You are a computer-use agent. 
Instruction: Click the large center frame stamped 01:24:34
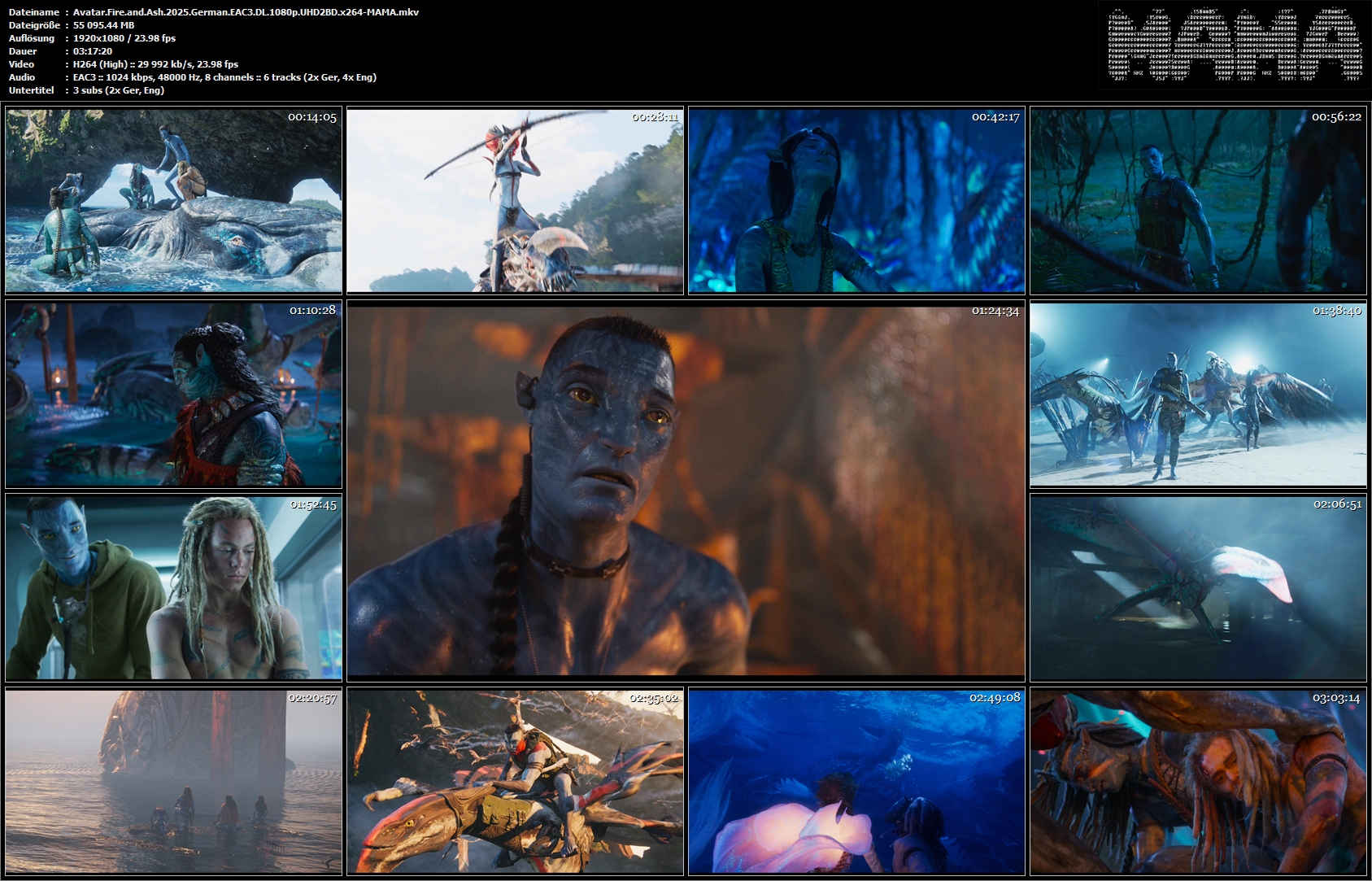(686, 491)
